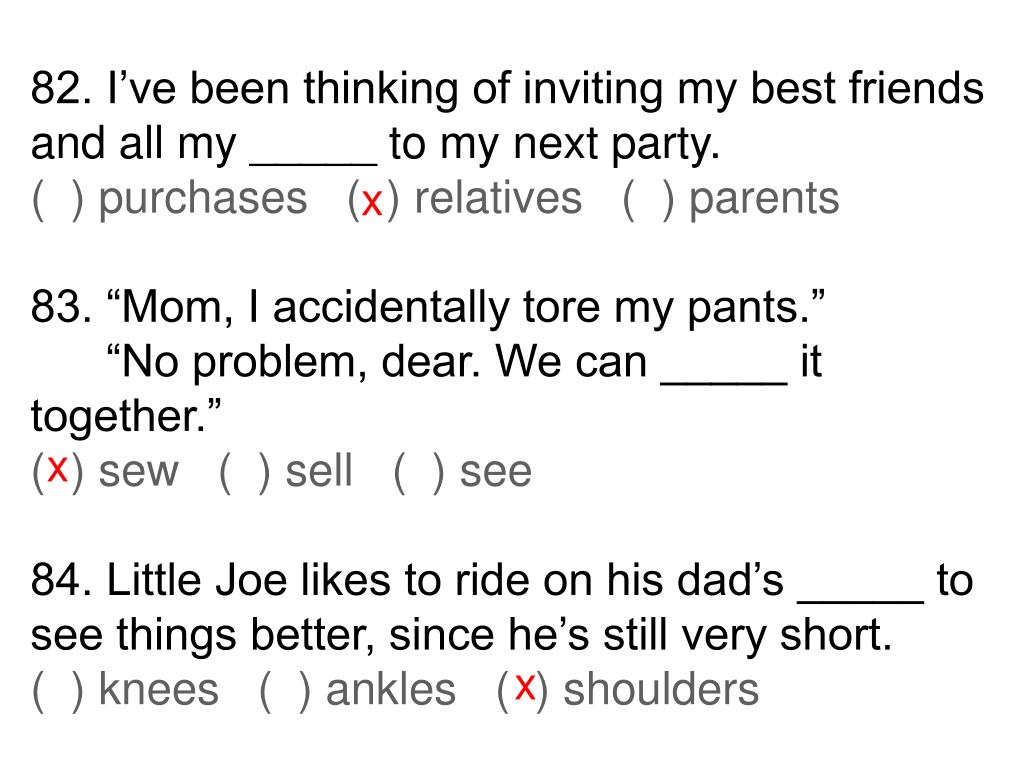Click the question number 83
Viewport: 1024px width, 768px height.
(x=61, y=306)
